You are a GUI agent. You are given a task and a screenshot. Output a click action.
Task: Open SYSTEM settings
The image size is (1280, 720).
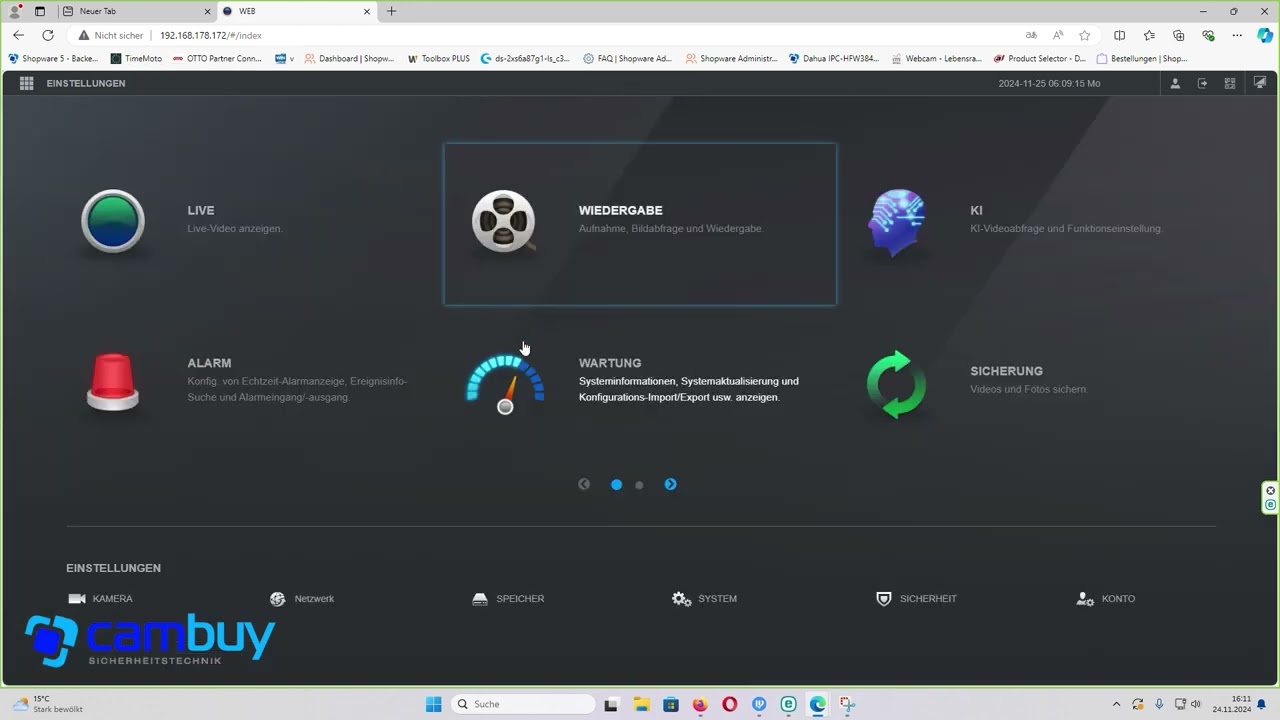pyautogui.click(x=704, y=599)
